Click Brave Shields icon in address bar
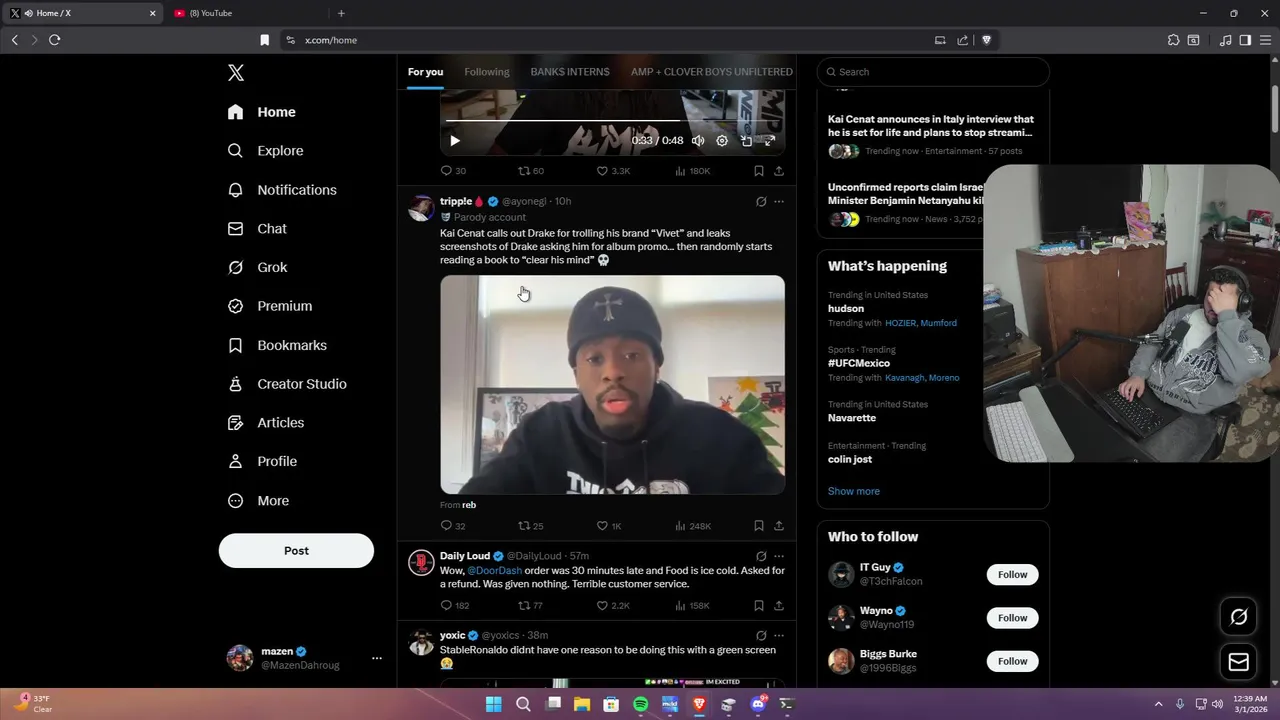 986,40
